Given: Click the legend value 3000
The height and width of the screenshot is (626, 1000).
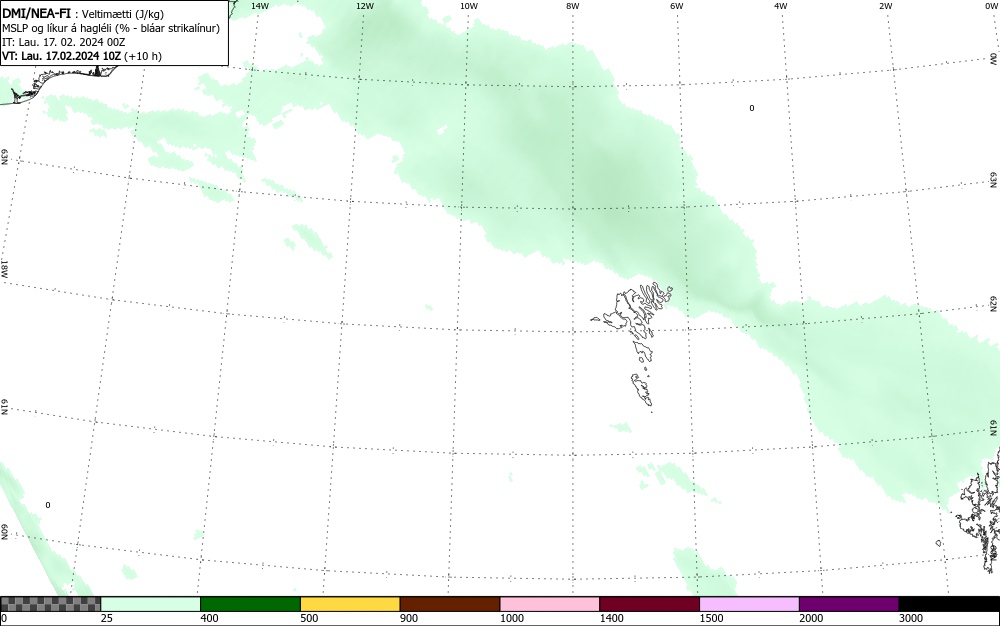Looking at the screenshot, I should [x=911, y=618].
